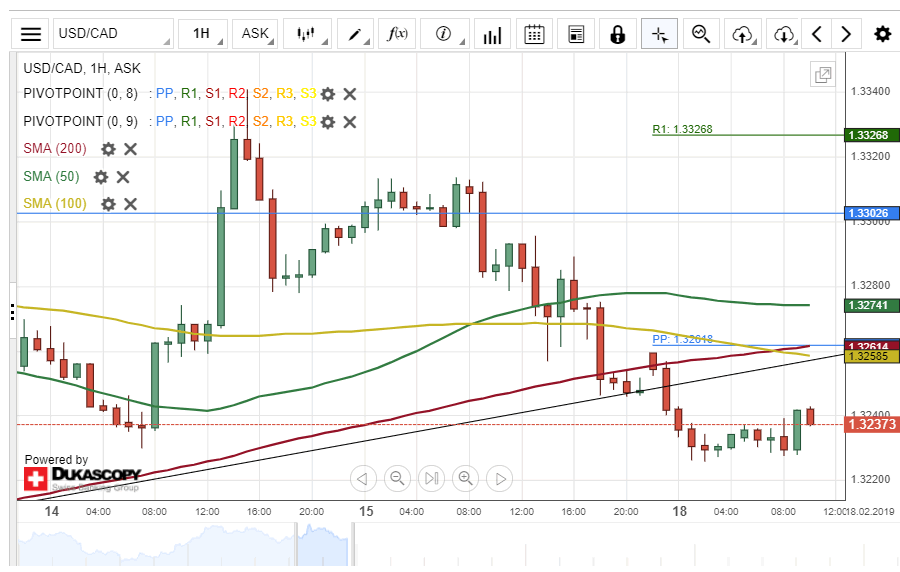
Task: Click the bar chart volume icon
Action: tap(492, 34)
